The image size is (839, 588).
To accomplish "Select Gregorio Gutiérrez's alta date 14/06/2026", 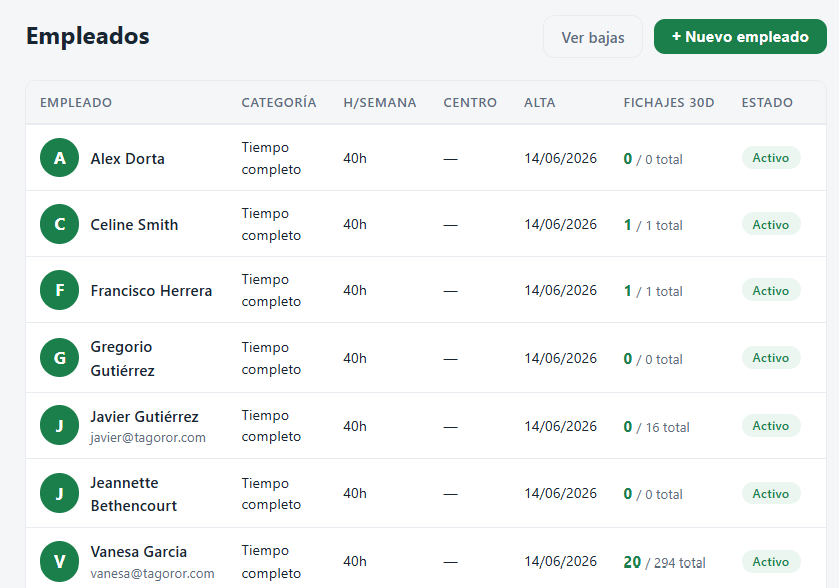I will pyautogui.click(x=560, y=358).
